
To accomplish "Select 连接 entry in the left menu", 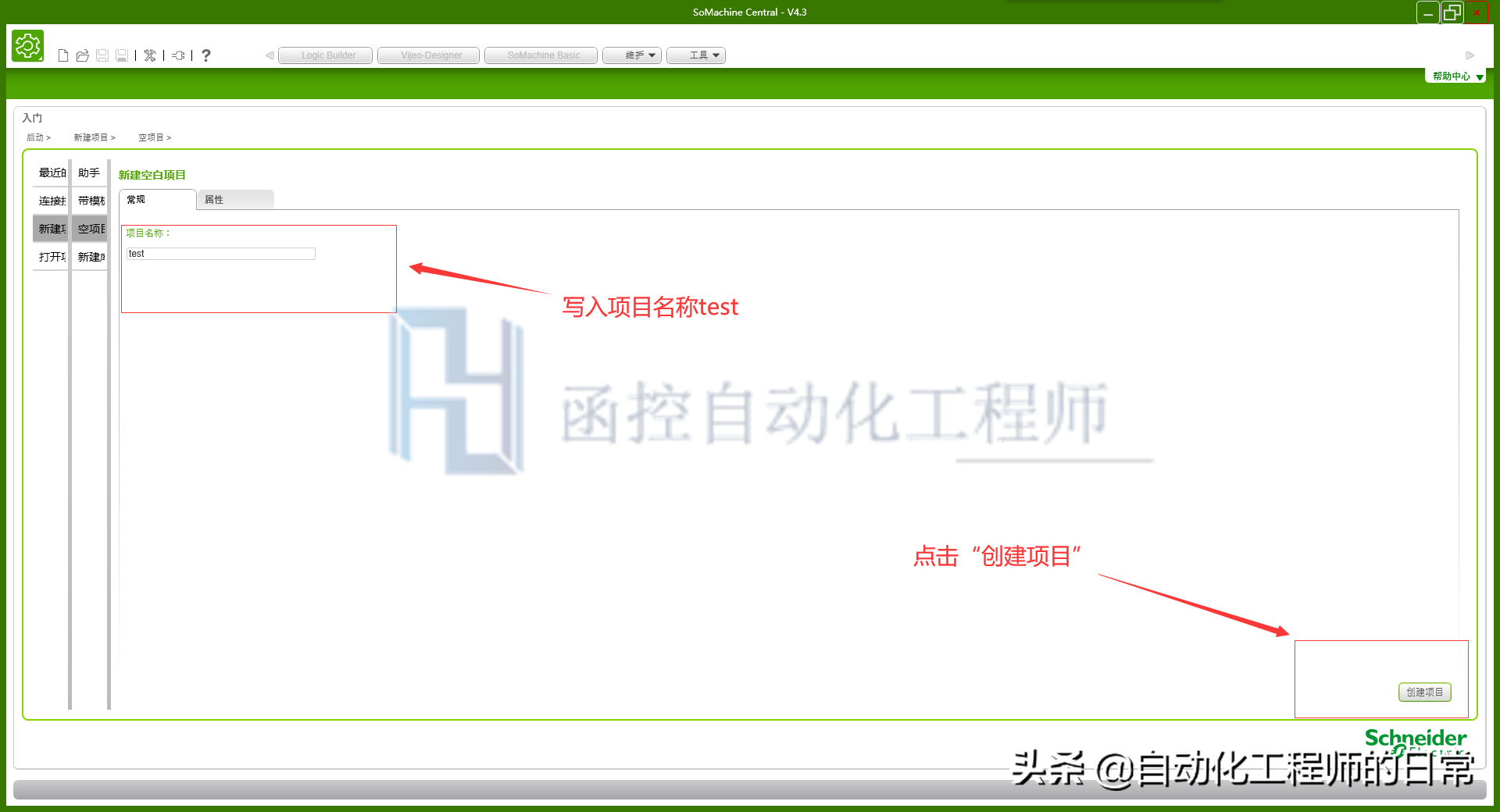I will coord(52,201).
